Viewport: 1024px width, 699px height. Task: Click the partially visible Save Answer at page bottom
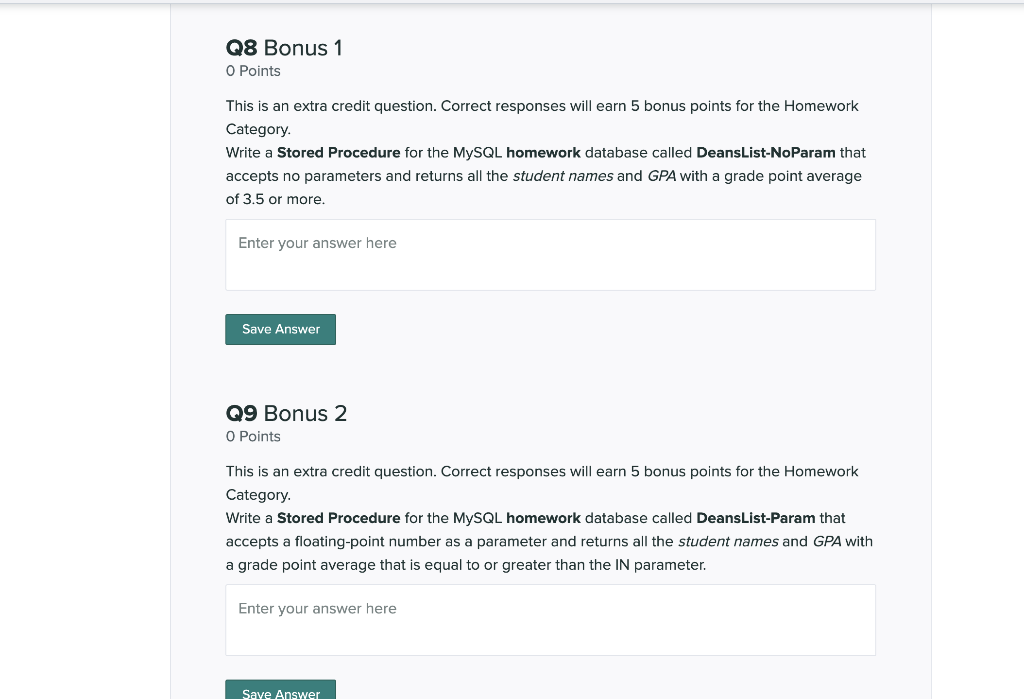click(x=280, y=692)
